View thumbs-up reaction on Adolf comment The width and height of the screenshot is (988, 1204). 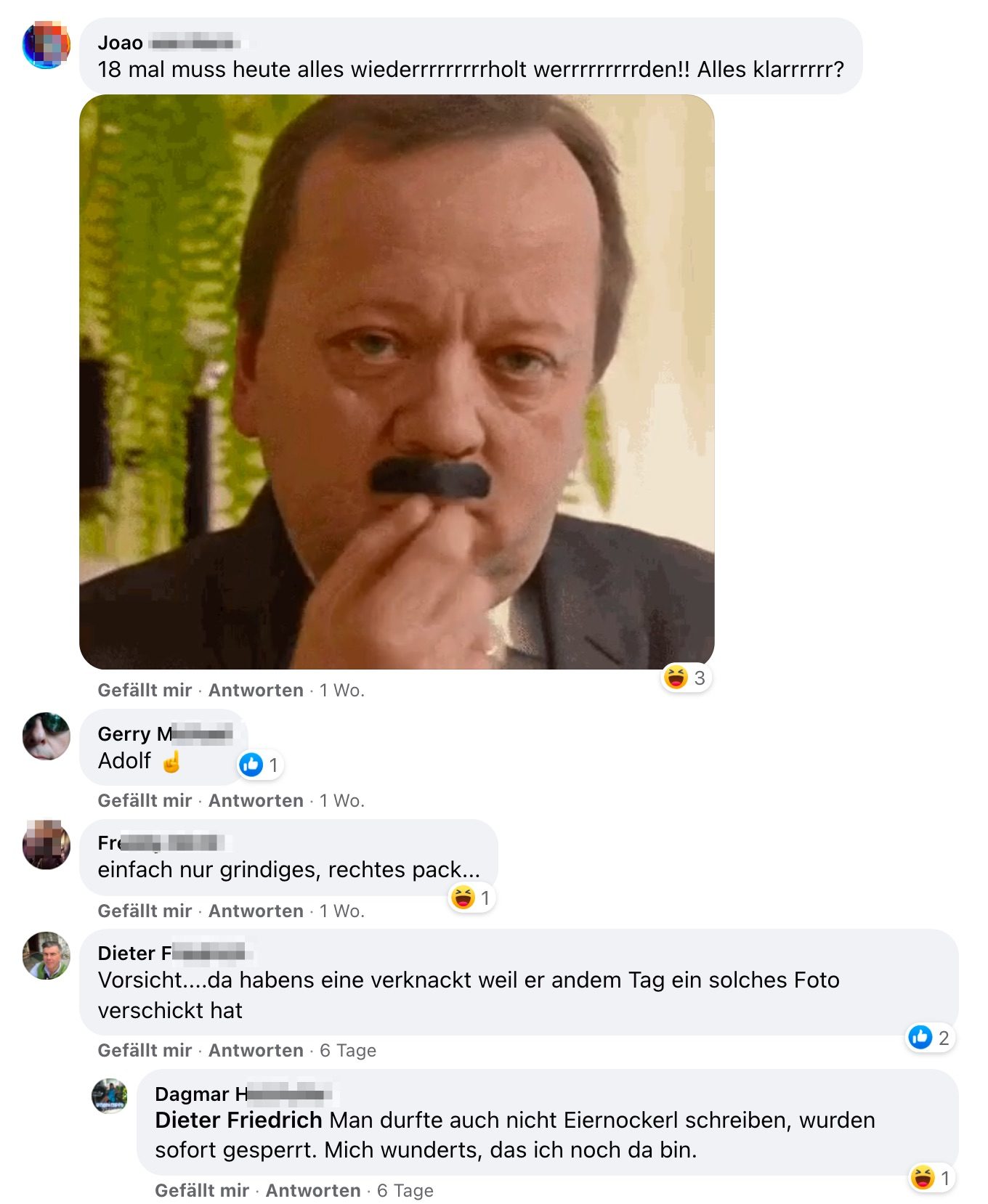coord(259,765)
